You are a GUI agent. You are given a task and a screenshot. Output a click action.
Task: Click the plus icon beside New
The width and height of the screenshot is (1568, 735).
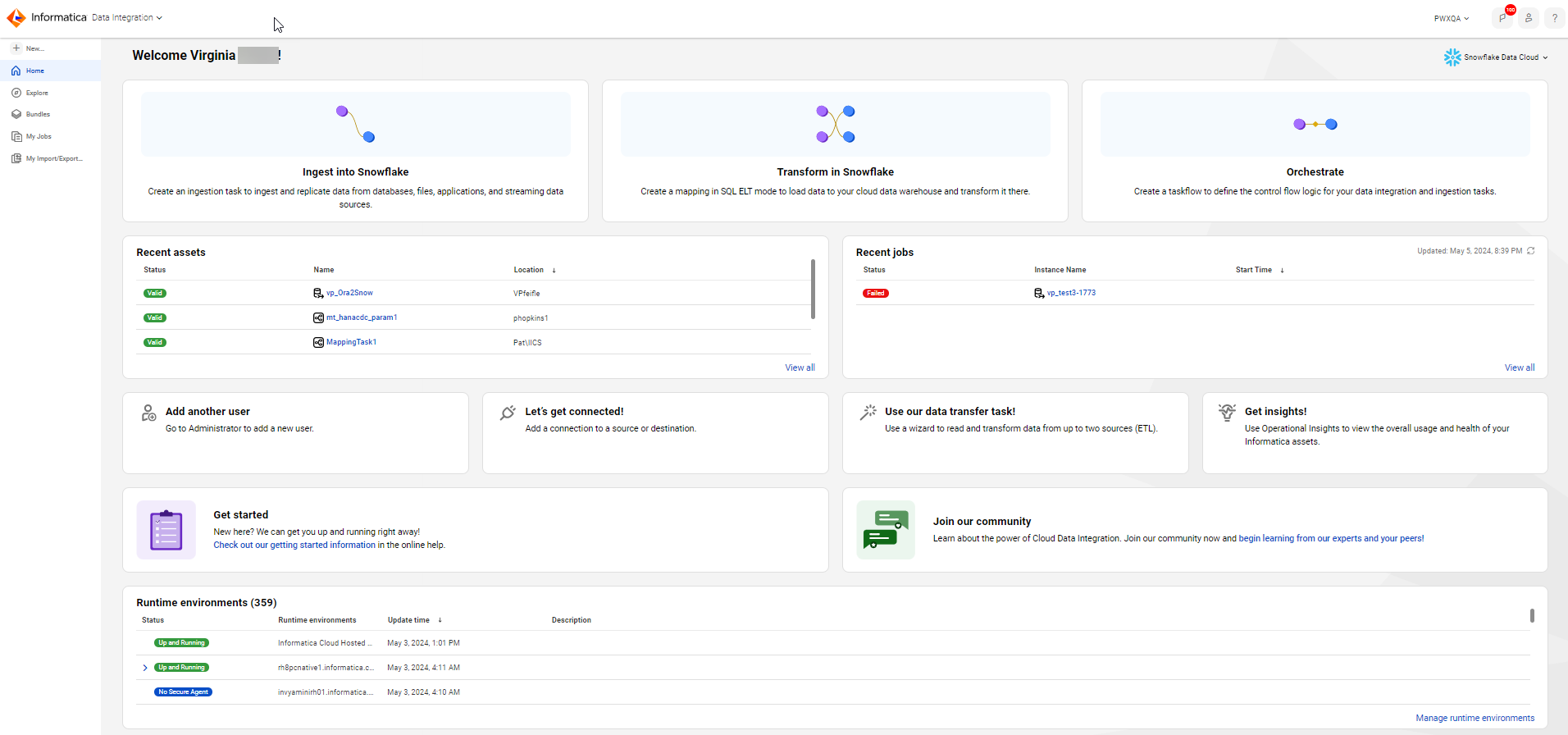pos(16,48)
